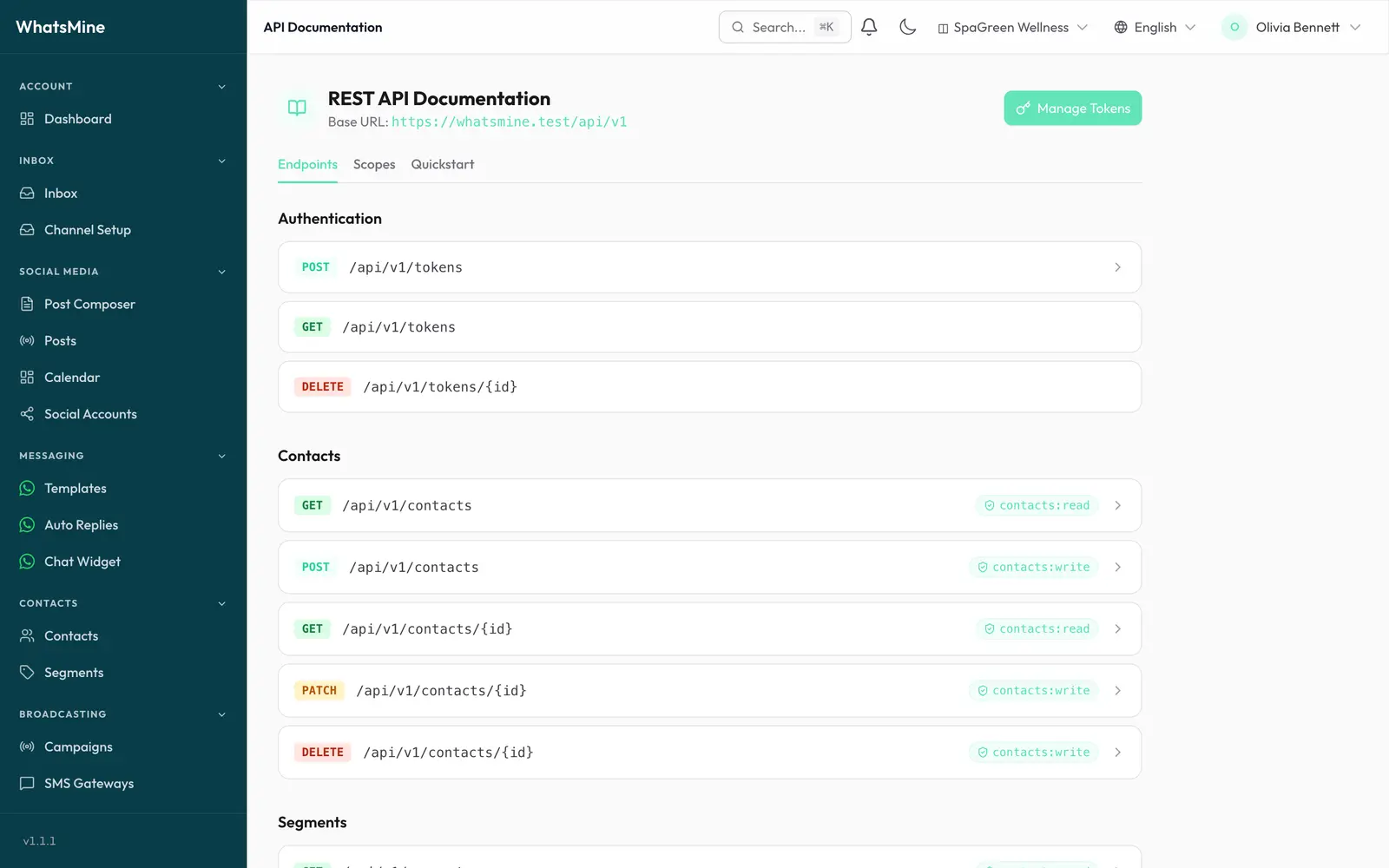Open the notifications bell
The height and width of the screenshot is (868, 1389).
tap(869, 27)
